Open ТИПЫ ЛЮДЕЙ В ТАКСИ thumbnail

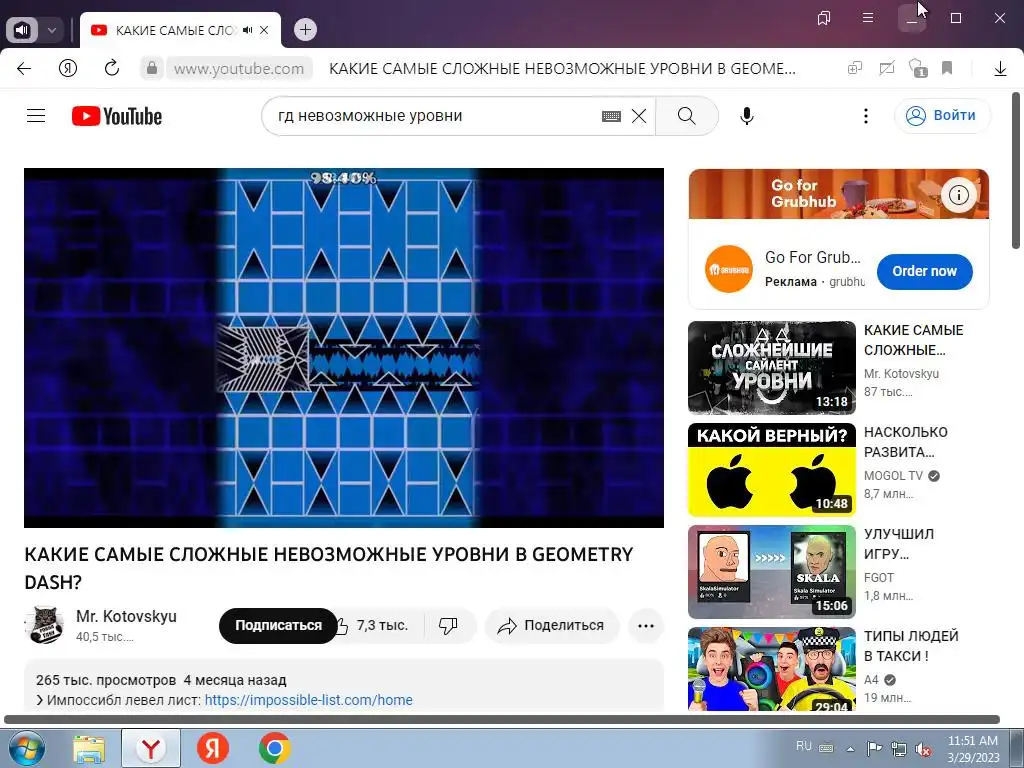point(771,669)
